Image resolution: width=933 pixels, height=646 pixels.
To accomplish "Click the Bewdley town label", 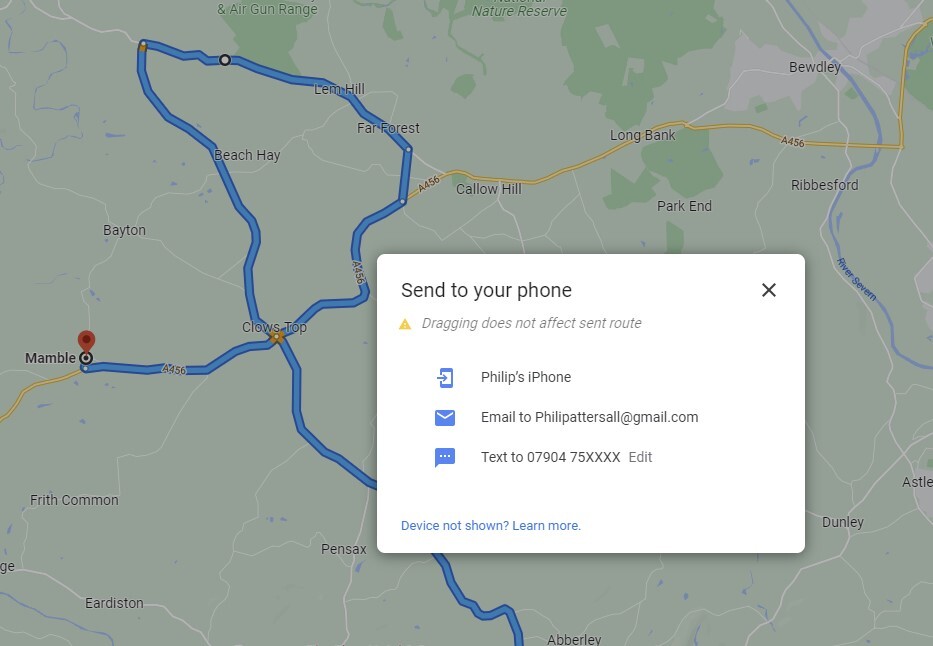I will [x=815, y=67].
